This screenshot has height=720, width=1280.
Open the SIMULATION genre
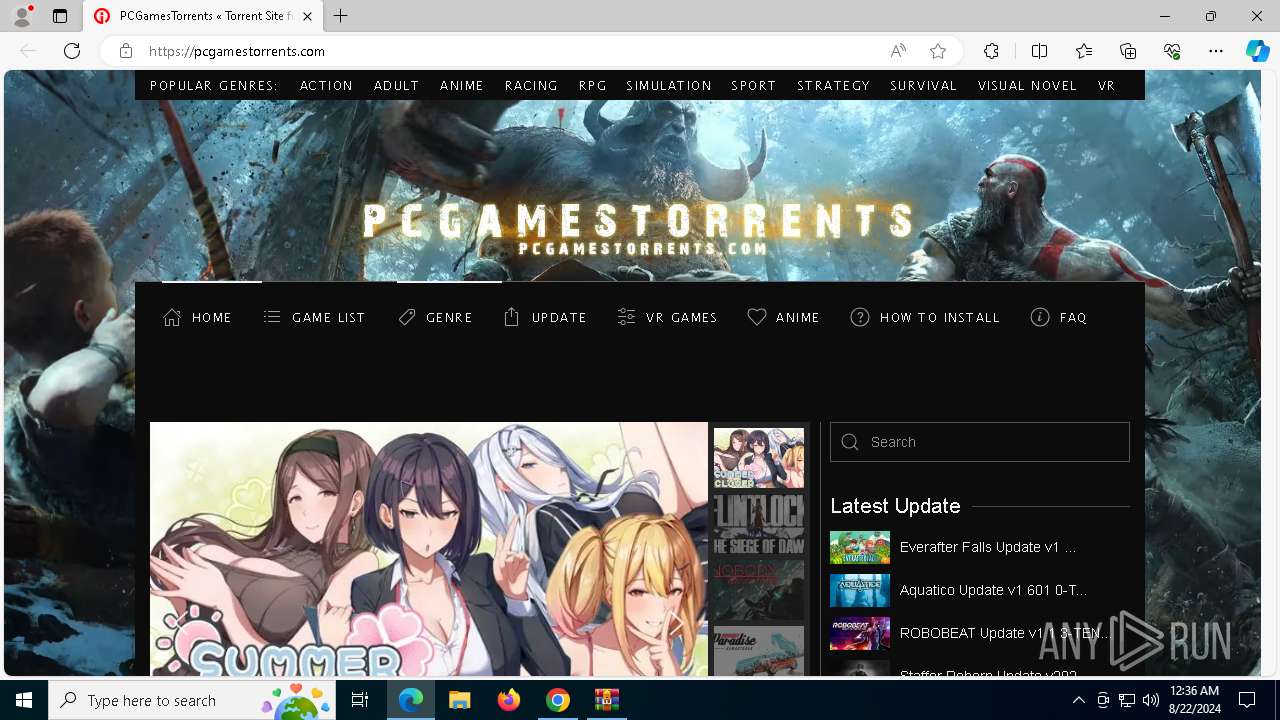point(669,85)
